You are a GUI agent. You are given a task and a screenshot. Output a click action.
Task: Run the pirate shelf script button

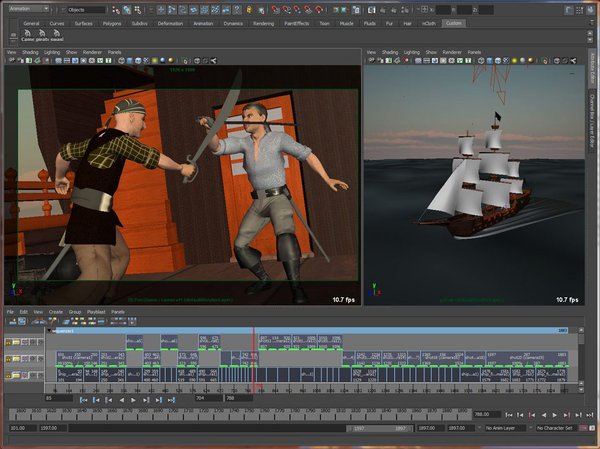point(42,36)
